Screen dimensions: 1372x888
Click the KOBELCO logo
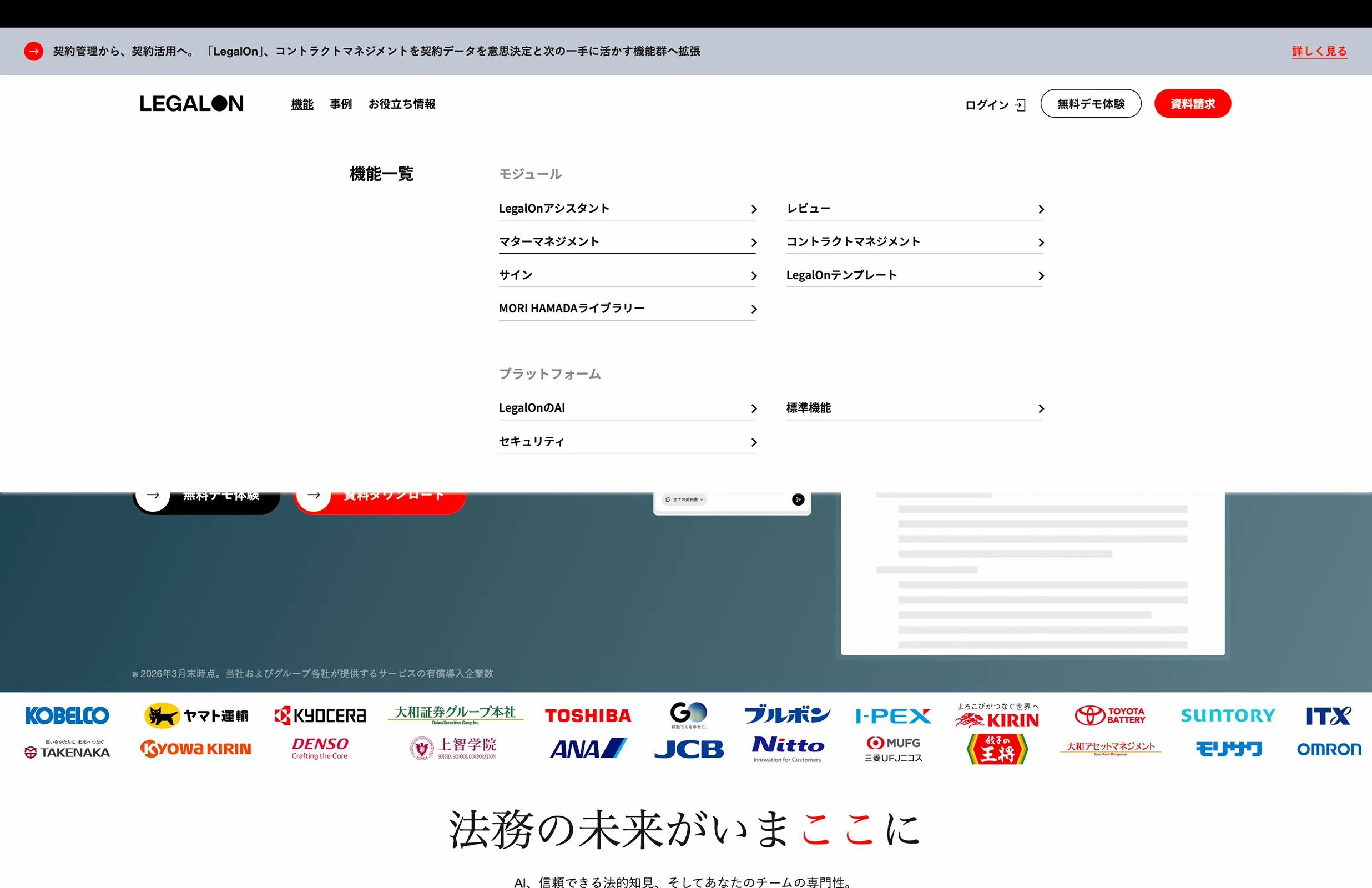point(67,715)
